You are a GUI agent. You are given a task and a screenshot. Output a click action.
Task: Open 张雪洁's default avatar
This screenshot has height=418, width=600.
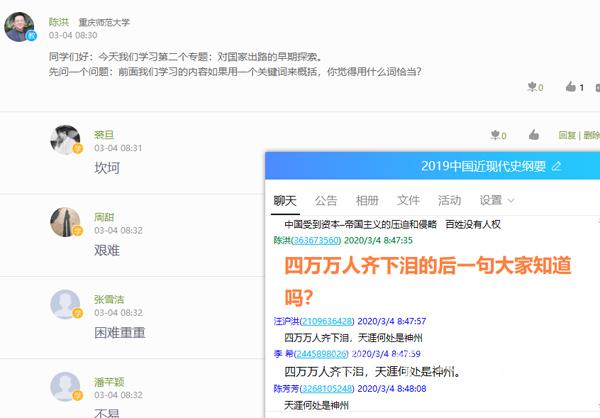66,304
